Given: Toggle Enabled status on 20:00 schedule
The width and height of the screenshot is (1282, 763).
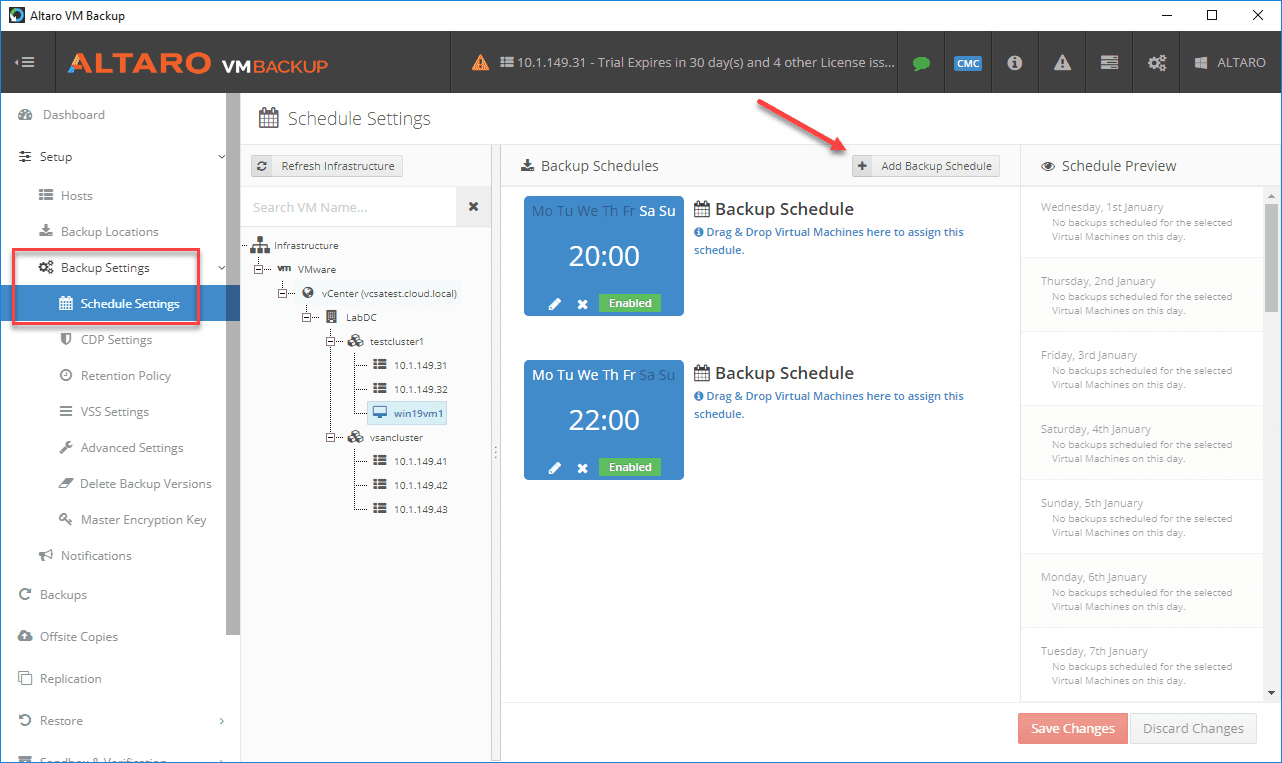Looking at the screenshot, I should (630, 303).
